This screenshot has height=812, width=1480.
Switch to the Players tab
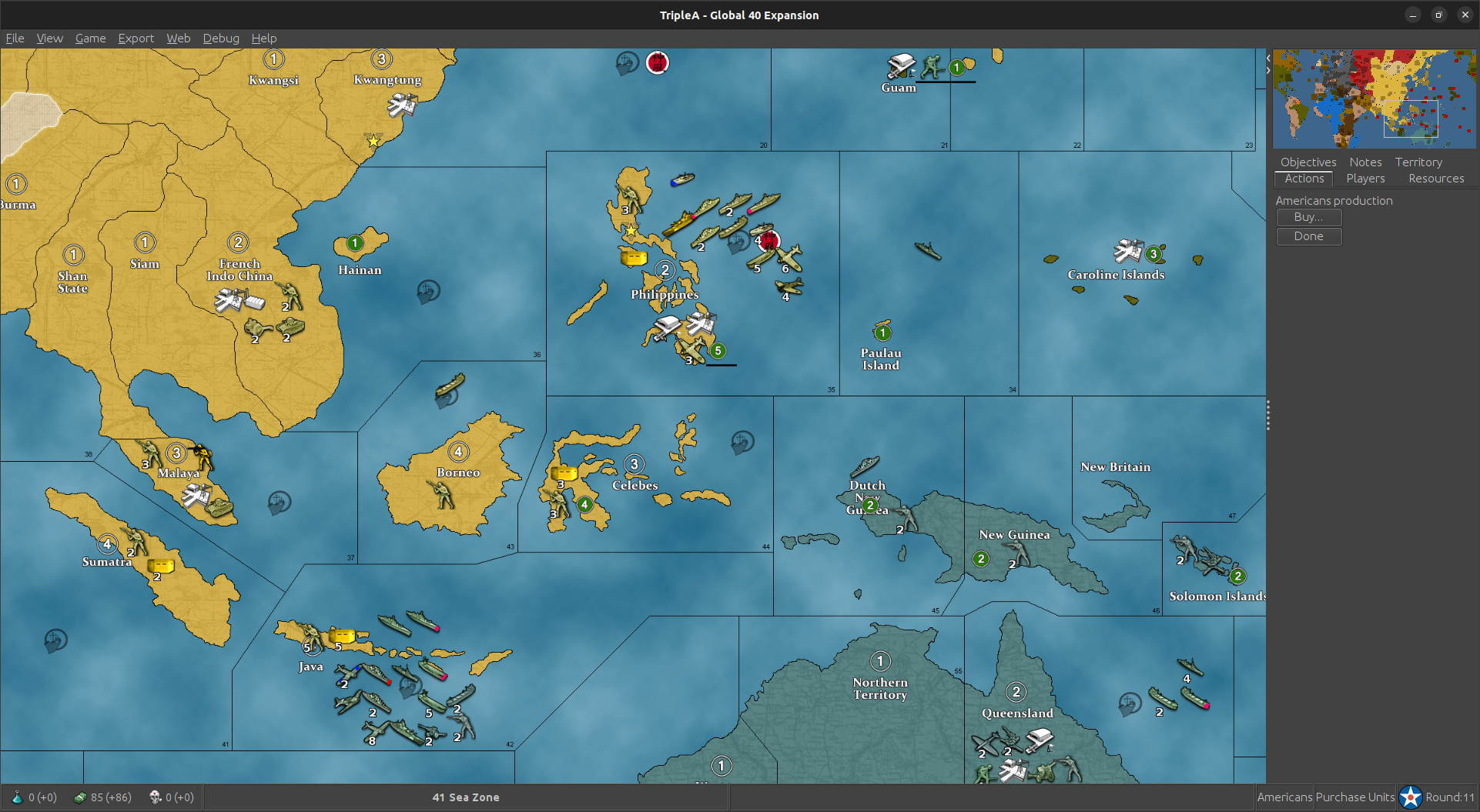point(1364,179)
